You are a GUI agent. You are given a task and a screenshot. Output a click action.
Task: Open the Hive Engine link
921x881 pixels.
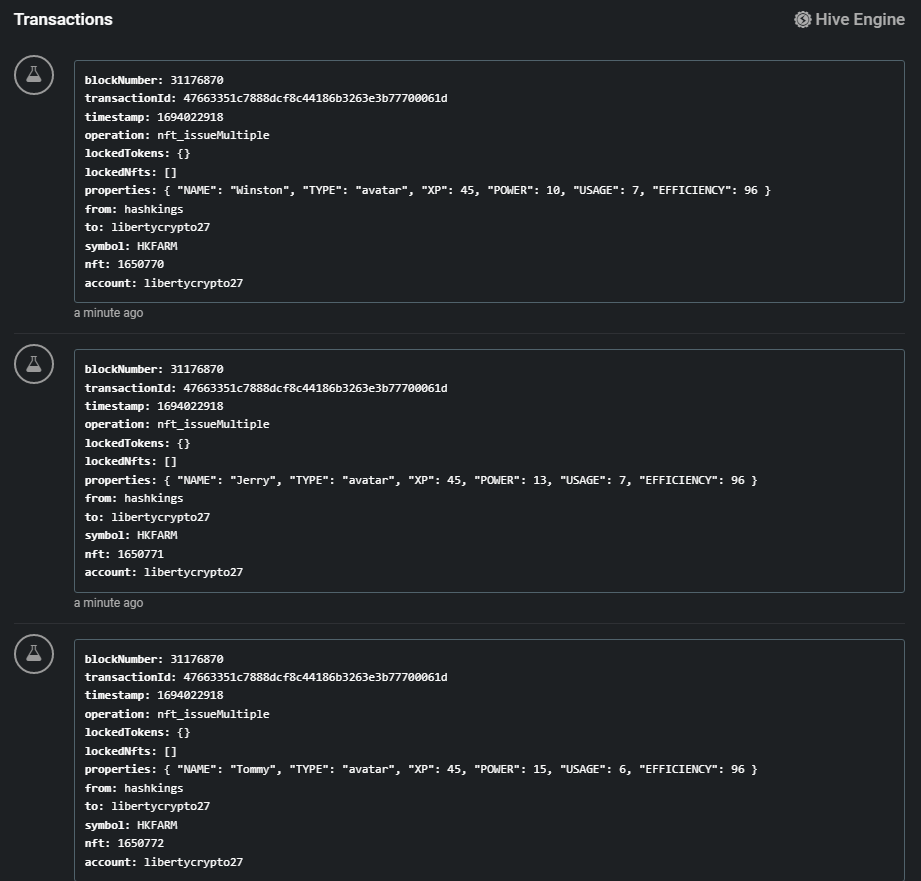[x=849, y=19]
